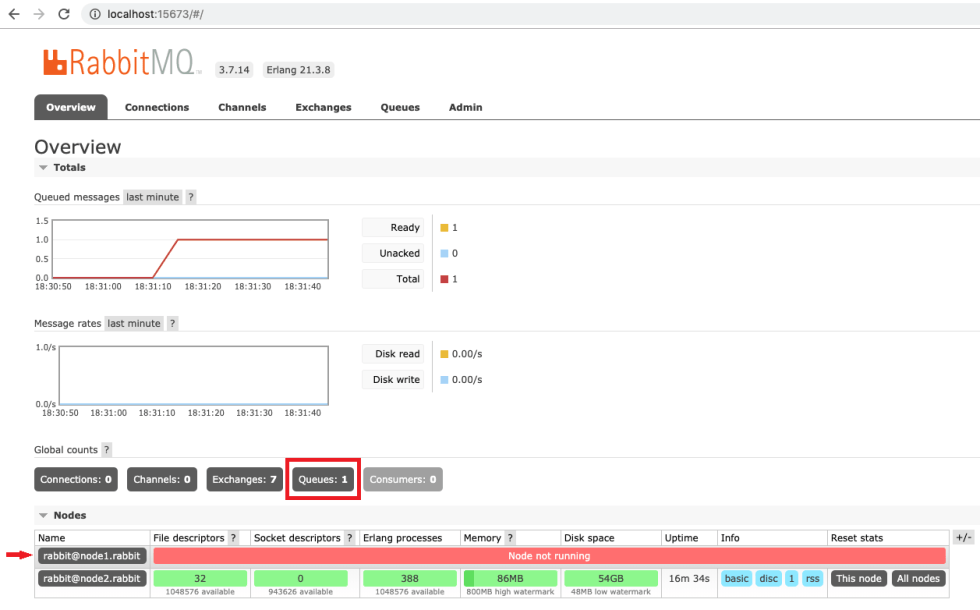Click the yellow Ready legend swatch
Viewport: 980px width, 610px height.
(x=444, y=228)
